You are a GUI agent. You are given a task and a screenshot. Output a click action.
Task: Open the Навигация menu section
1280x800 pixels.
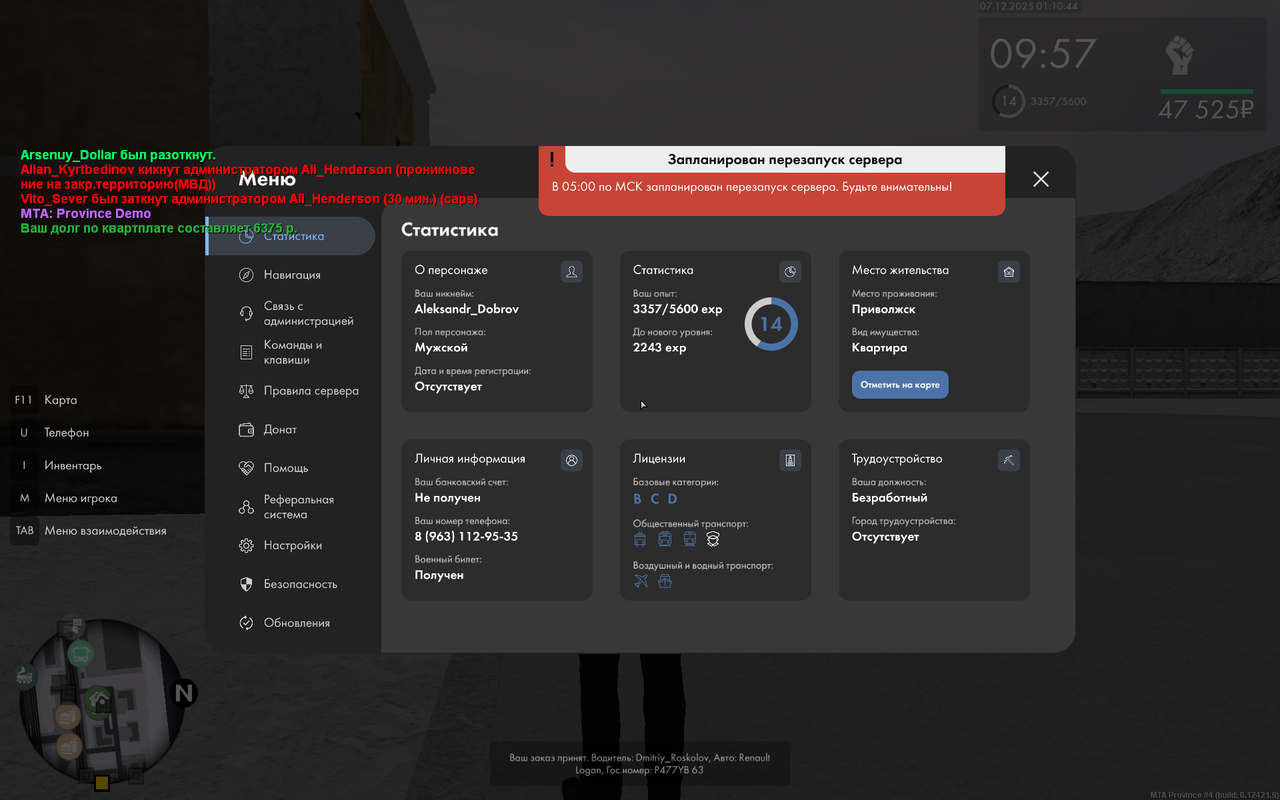pos(291,275)
